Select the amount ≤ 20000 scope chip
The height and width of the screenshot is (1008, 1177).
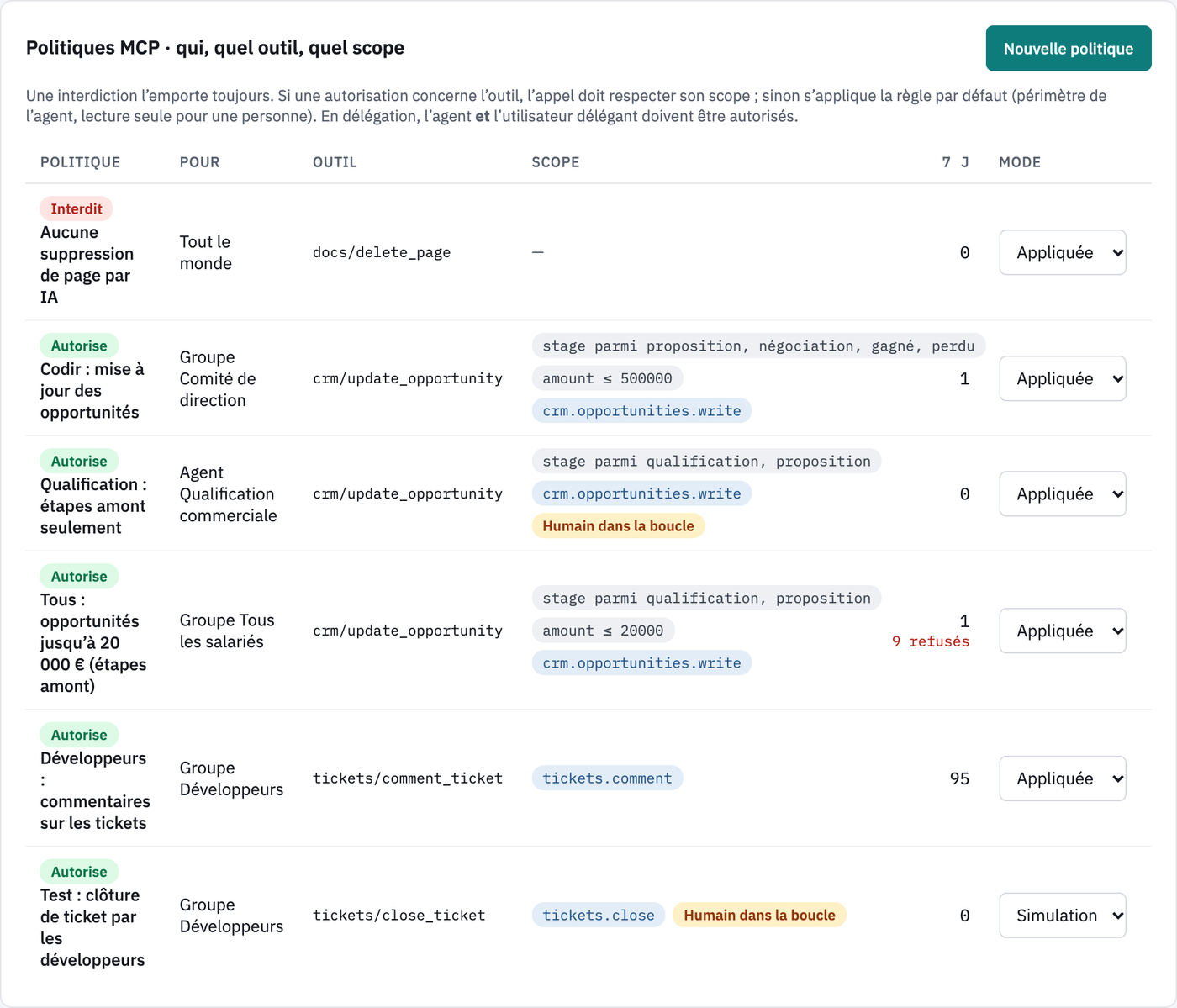pyautogui.click(x=603, y=631)
